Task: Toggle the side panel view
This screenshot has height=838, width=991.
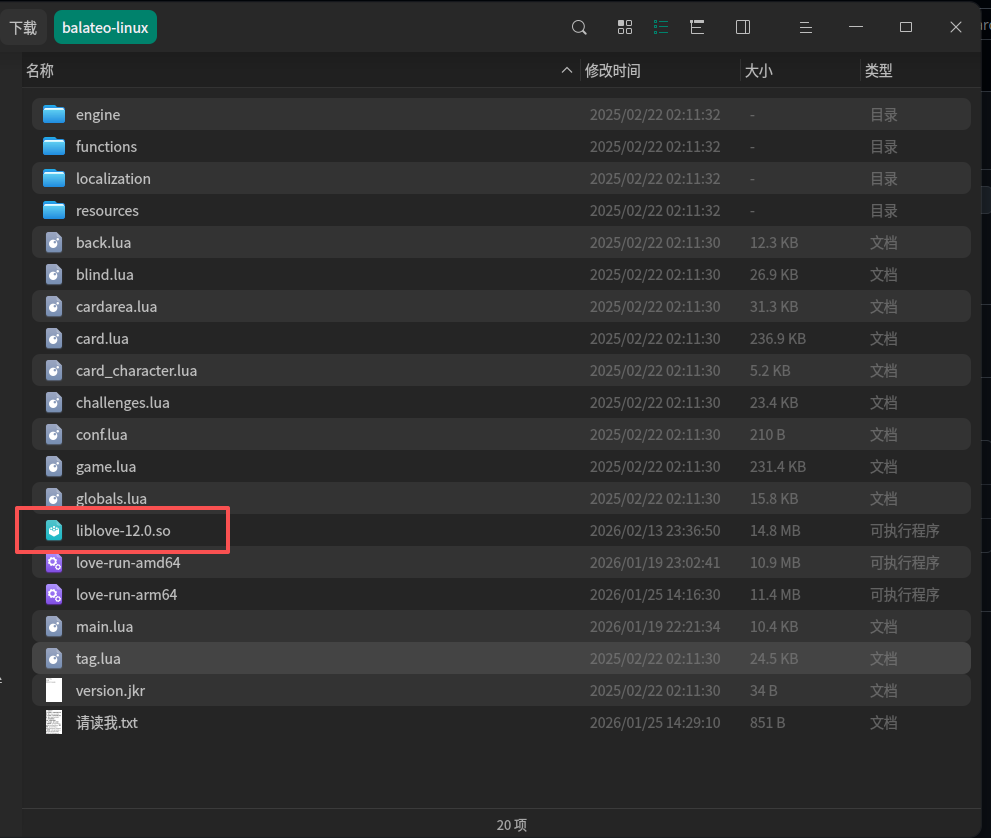Action: 743,27
